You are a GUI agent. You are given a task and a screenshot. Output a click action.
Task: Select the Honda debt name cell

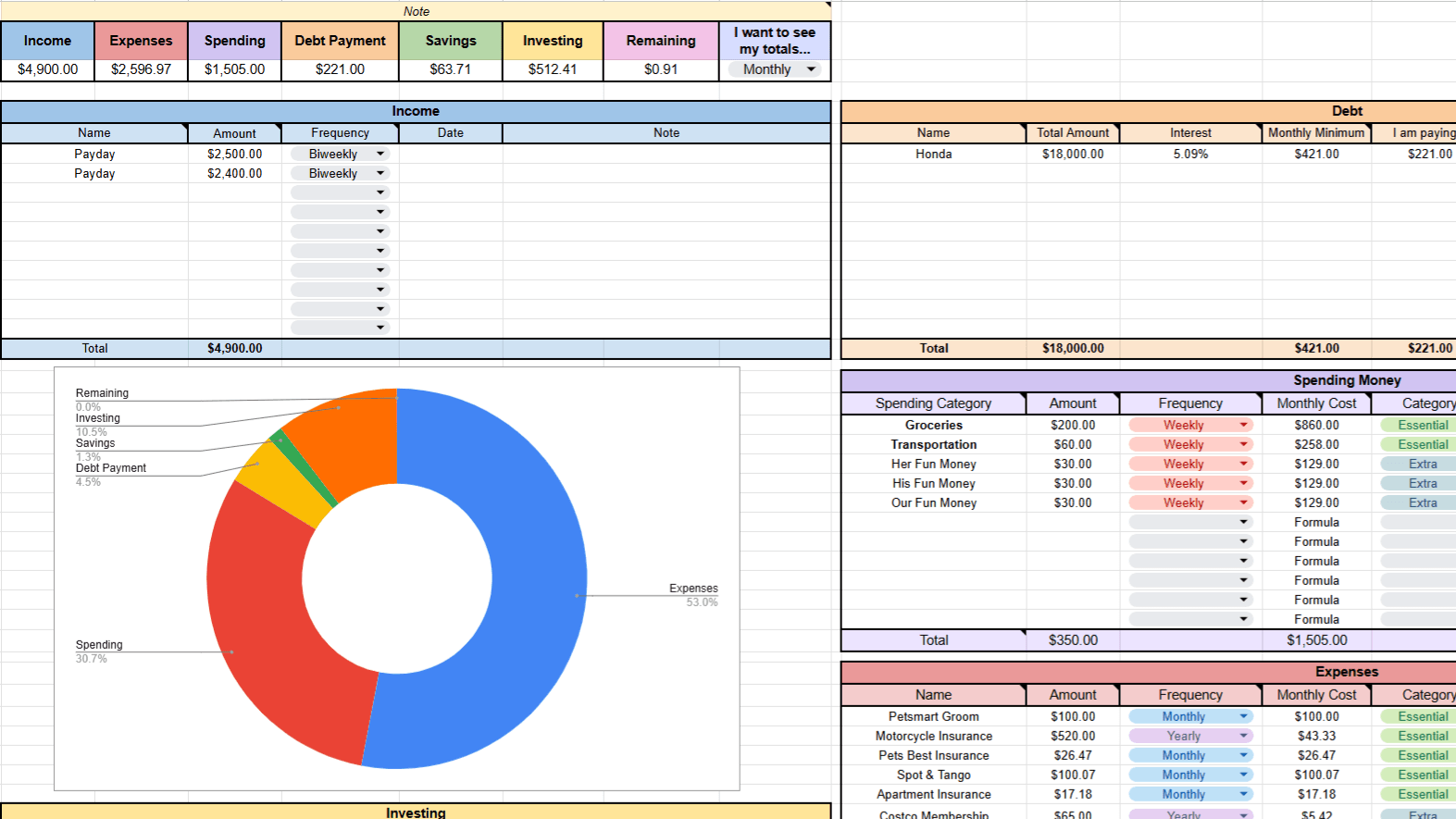click(933, 155)
